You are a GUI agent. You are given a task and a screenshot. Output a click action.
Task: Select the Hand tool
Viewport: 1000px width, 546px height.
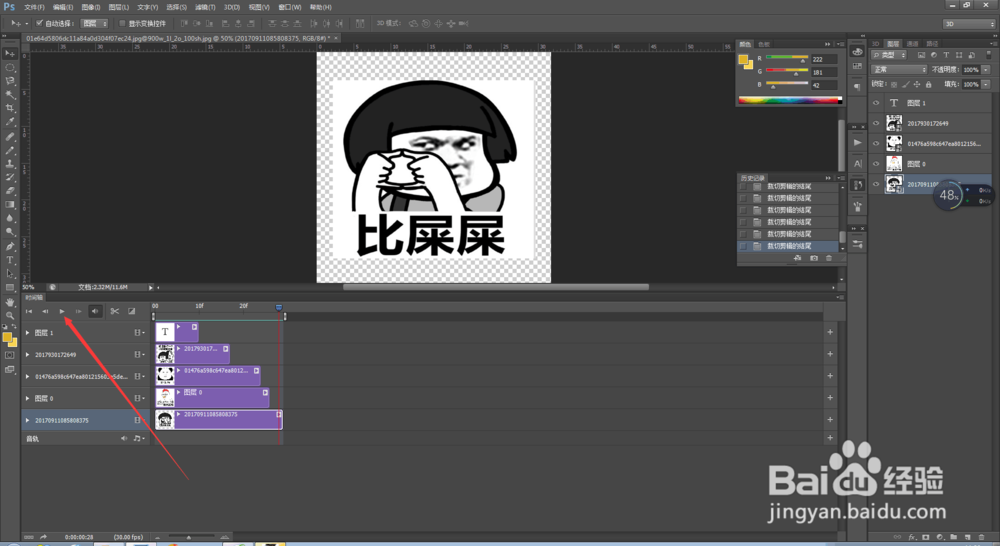[10, 302]
